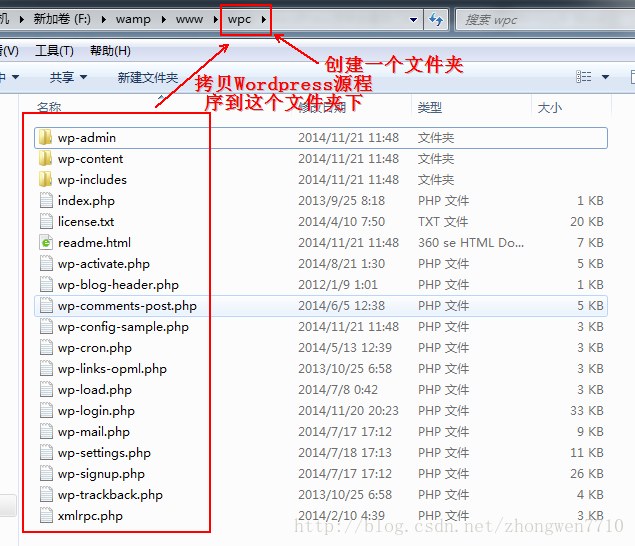Select the wp-config-sample.php file name

pyautogui.click(x=123, y=327)
